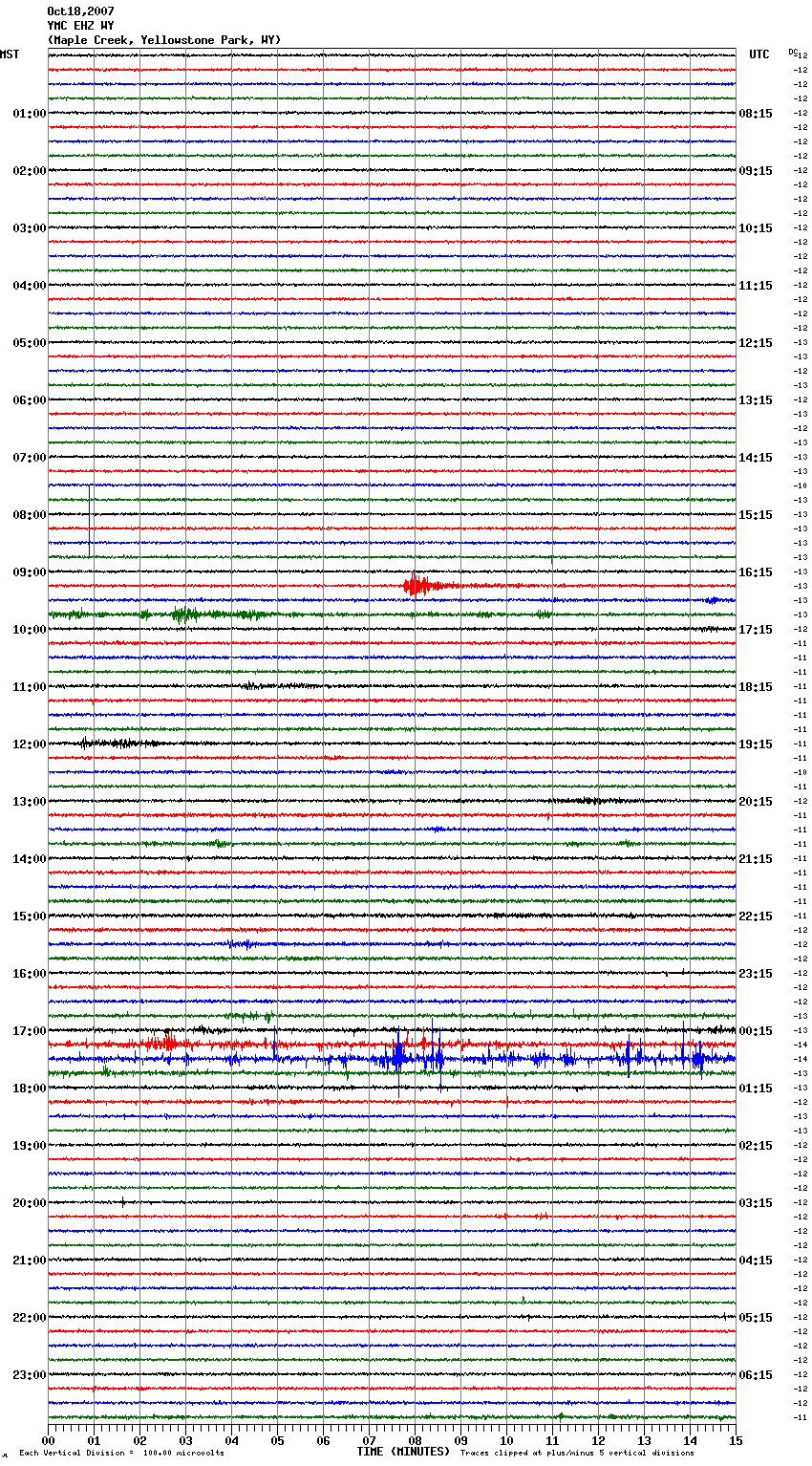Select the 06:15 UTC time label
The height and width of the screenshot is (1466, 812).
pos(756,1375)
